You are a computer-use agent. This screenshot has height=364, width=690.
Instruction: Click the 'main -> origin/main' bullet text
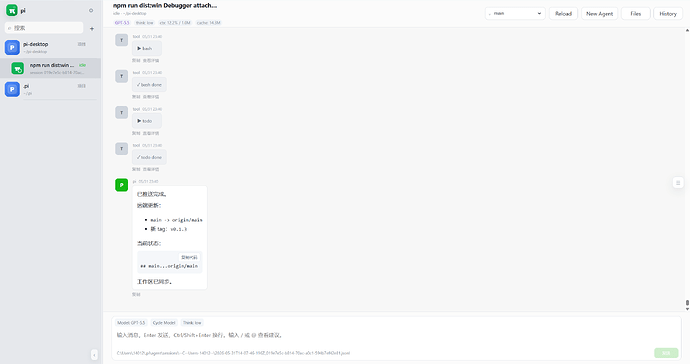[176, 220]
